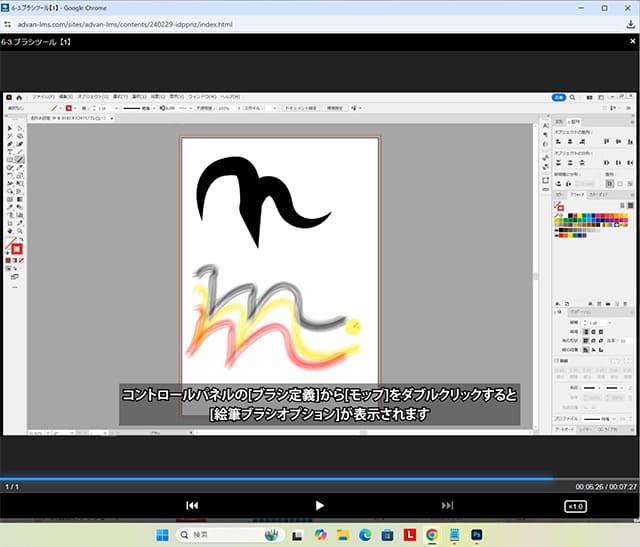Change the x1.0 playback speed
Image resolution: width=640 pixels, height=547 pixels.
[x=575, y=507]
